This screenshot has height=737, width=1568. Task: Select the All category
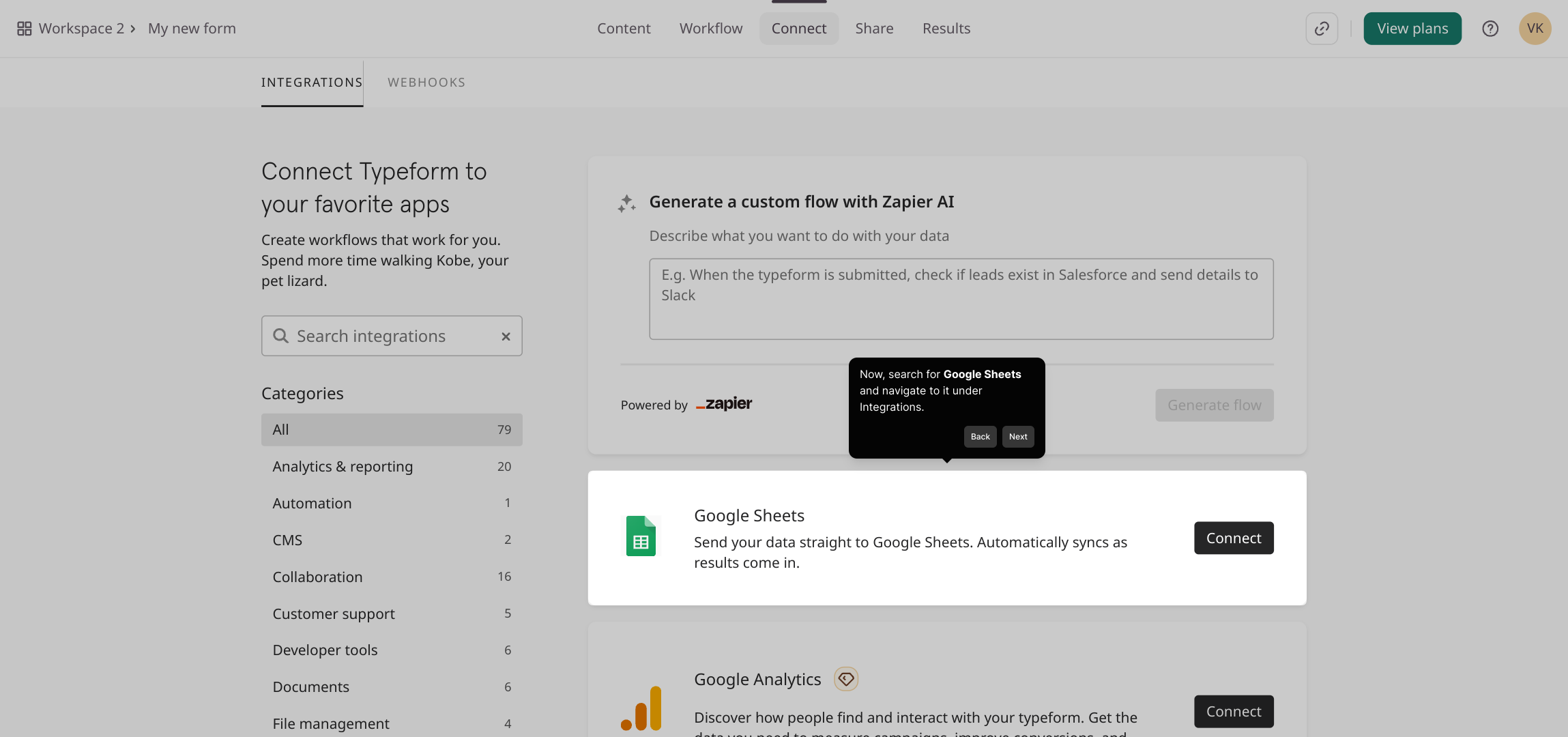point(392,430)
